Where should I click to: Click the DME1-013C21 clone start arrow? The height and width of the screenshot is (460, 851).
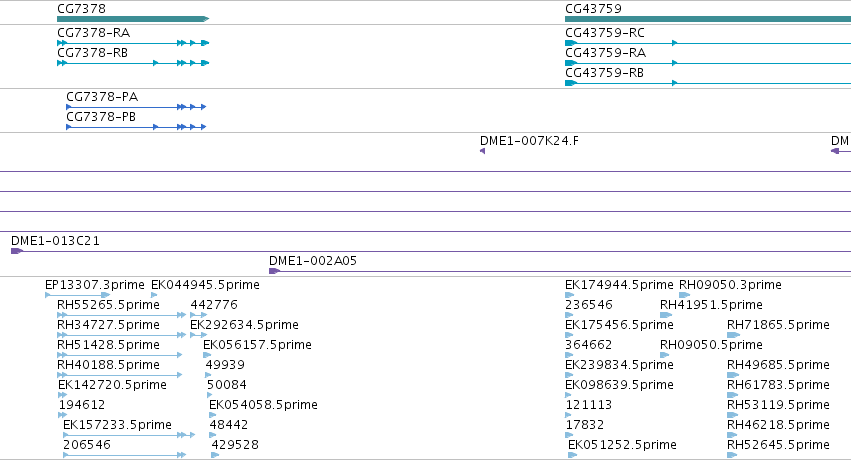[17, 251]
